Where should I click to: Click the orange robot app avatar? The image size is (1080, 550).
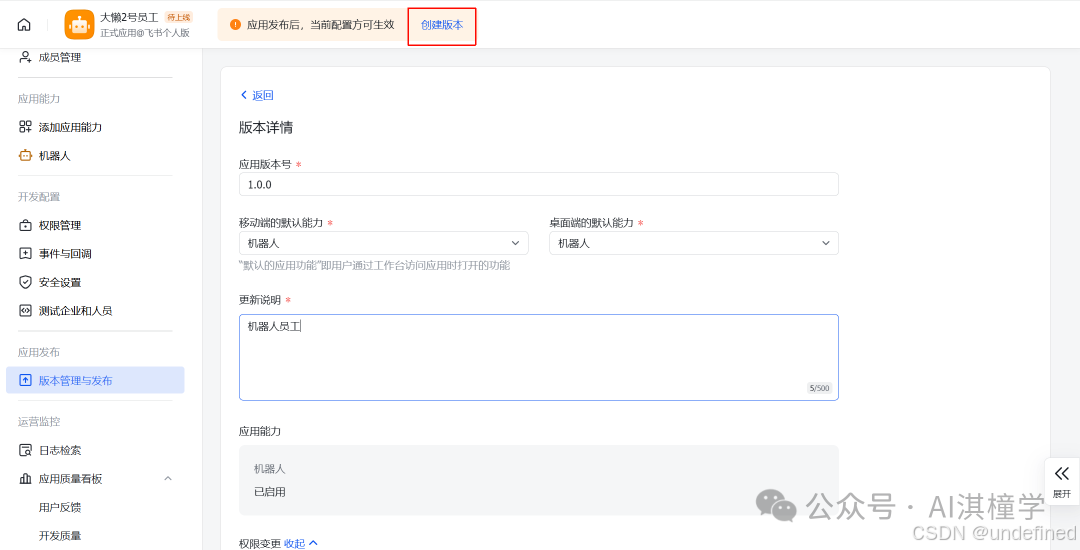tap(79, 25)
